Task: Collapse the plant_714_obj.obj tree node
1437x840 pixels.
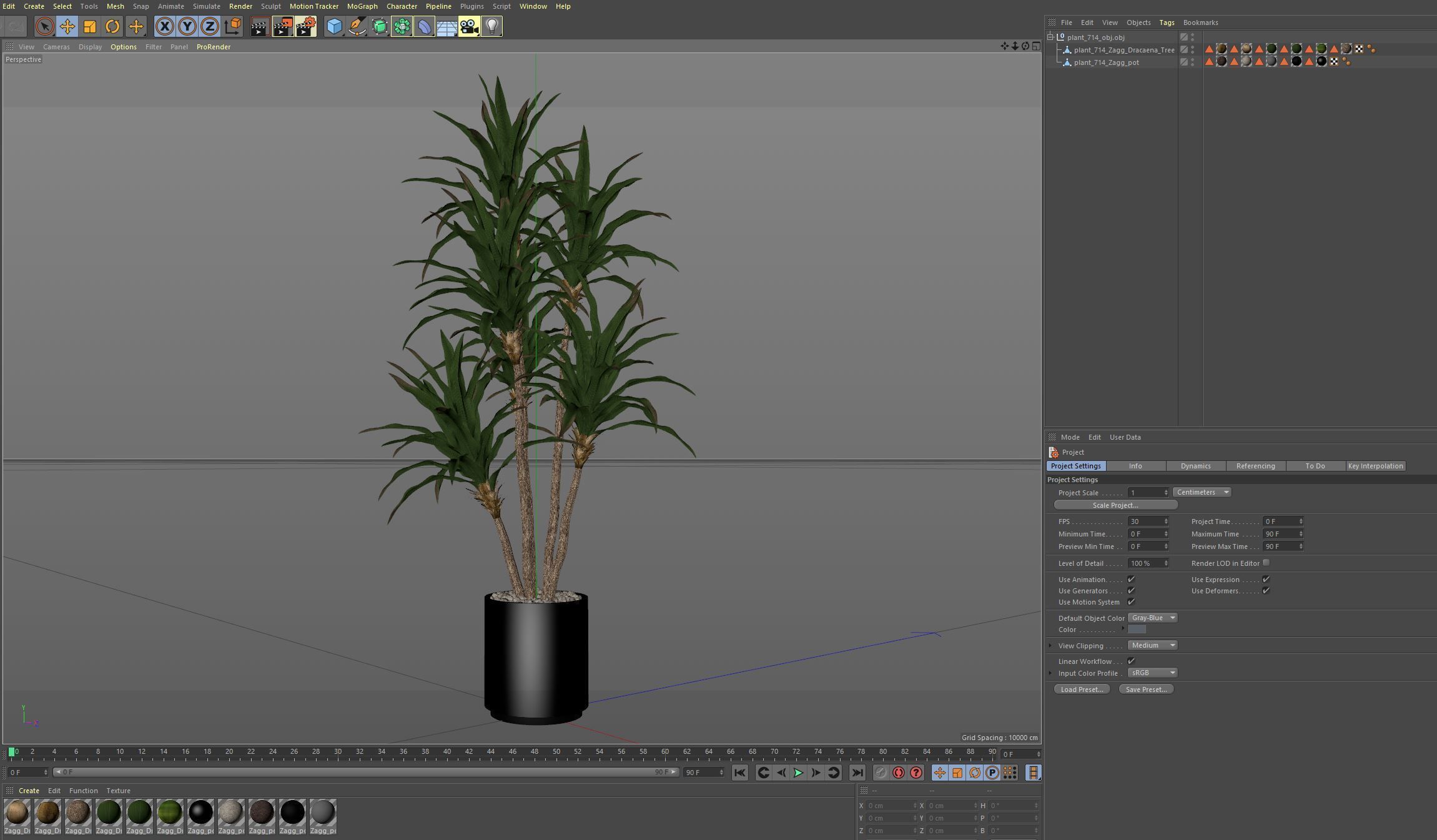Action: [x=1050, y=37]
